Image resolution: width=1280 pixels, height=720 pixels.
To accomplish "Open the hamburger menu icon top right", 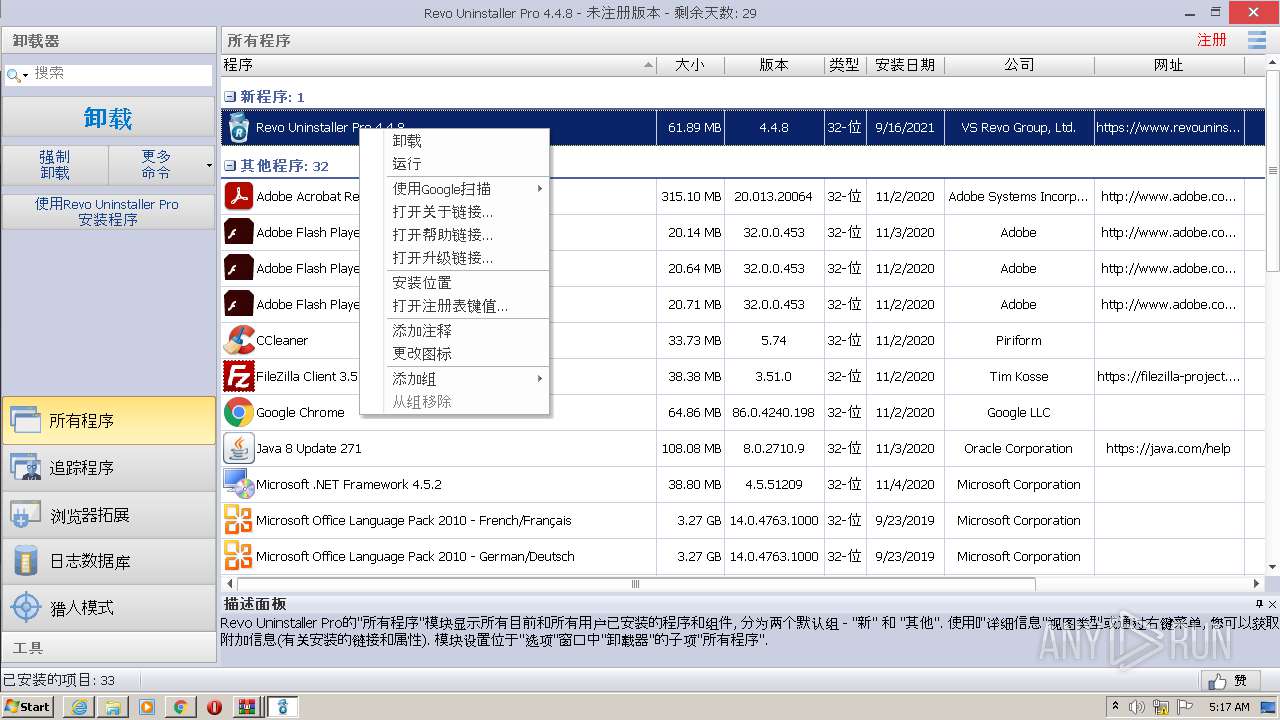I will pos(1257,40).
